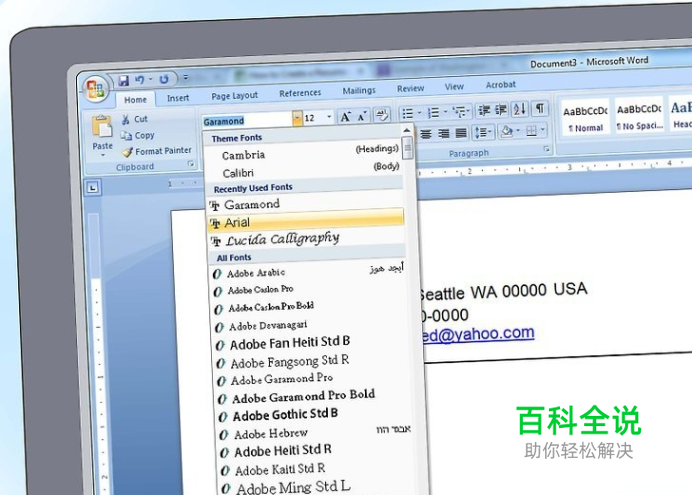Select Cambria headings theme font
The image size is (692, 495).
(x=304, y=153)
